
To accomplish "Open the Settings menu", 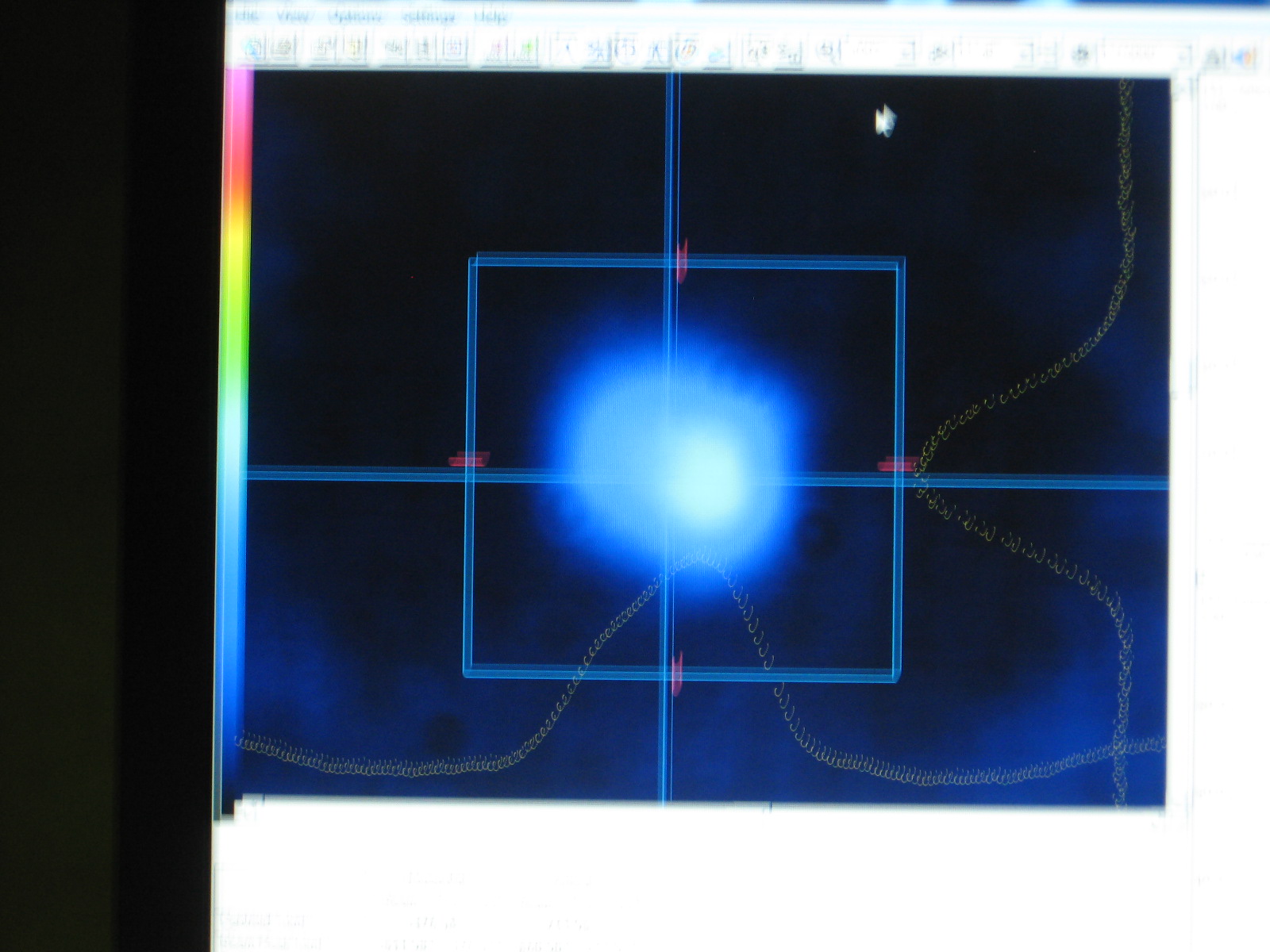I will pos(429,15).
